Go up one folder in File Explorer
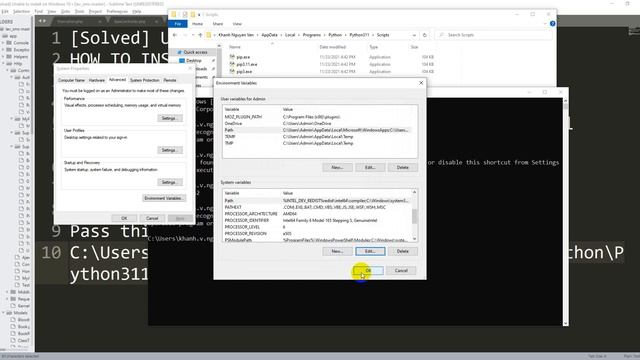 point(200,35)
